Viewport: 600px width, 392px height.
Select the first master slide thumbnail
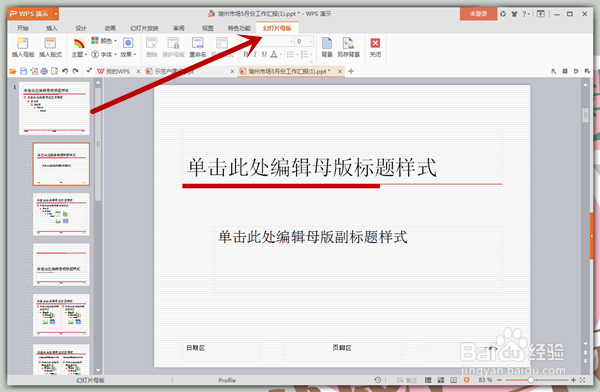coord(54,108)
